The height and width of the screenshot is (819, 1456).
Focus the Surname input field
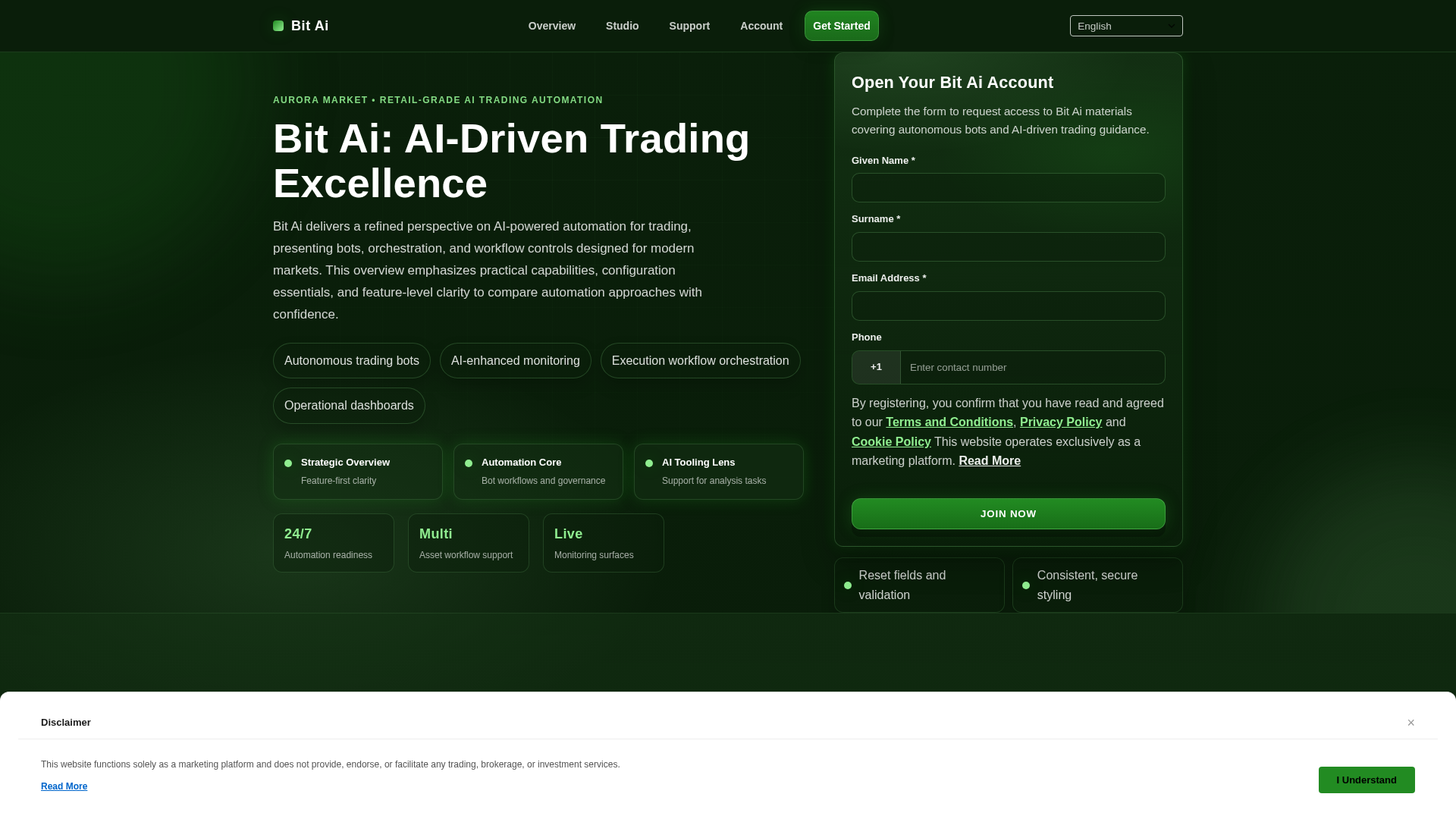tap(1009, 246)
